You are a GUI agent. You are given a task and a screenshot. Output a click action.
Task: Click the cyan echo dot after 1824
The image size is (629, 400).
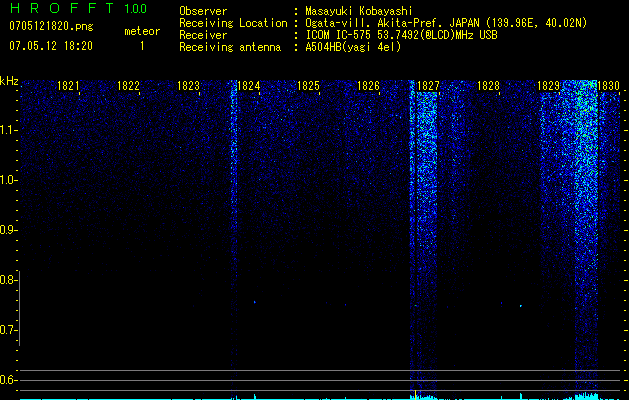pyautogui.click(x=255, y=302)
